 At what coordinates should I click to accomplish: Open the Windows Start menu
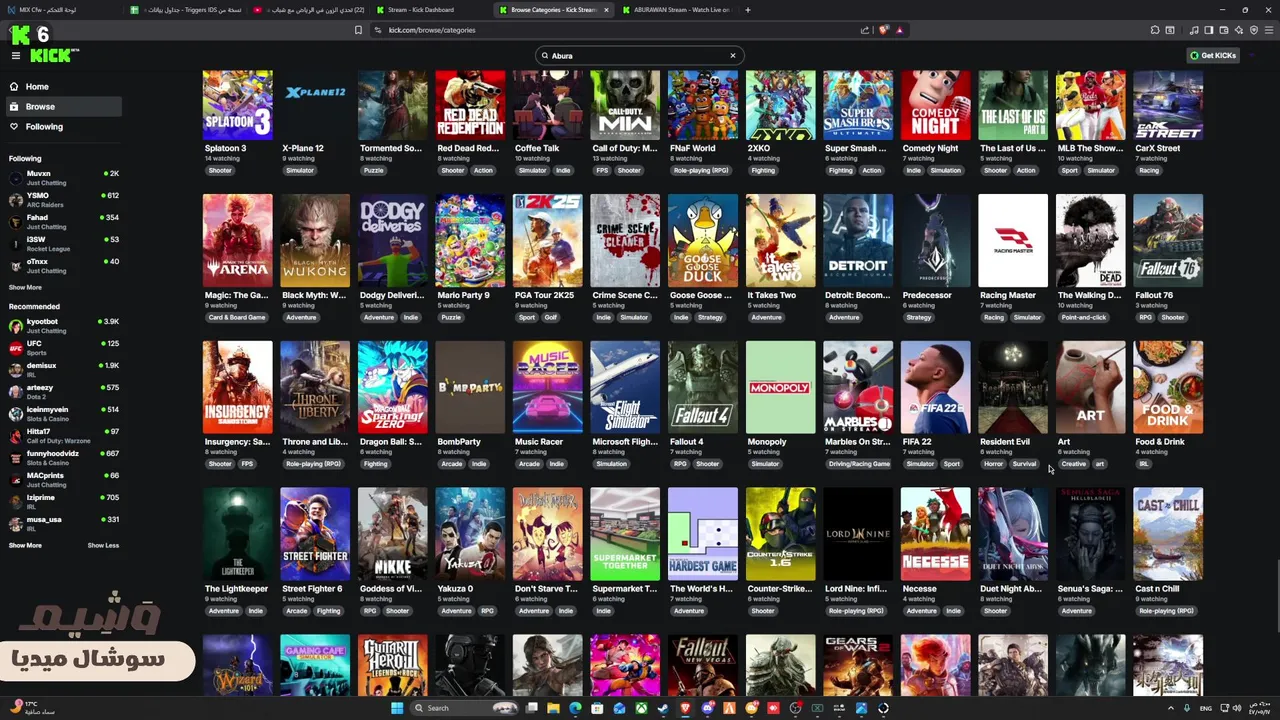point(397,708)
